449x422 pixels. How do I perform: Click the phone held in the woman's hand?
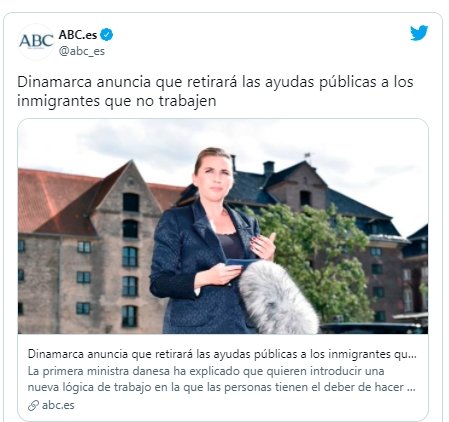pyautogui.click(x=241, y=262)
